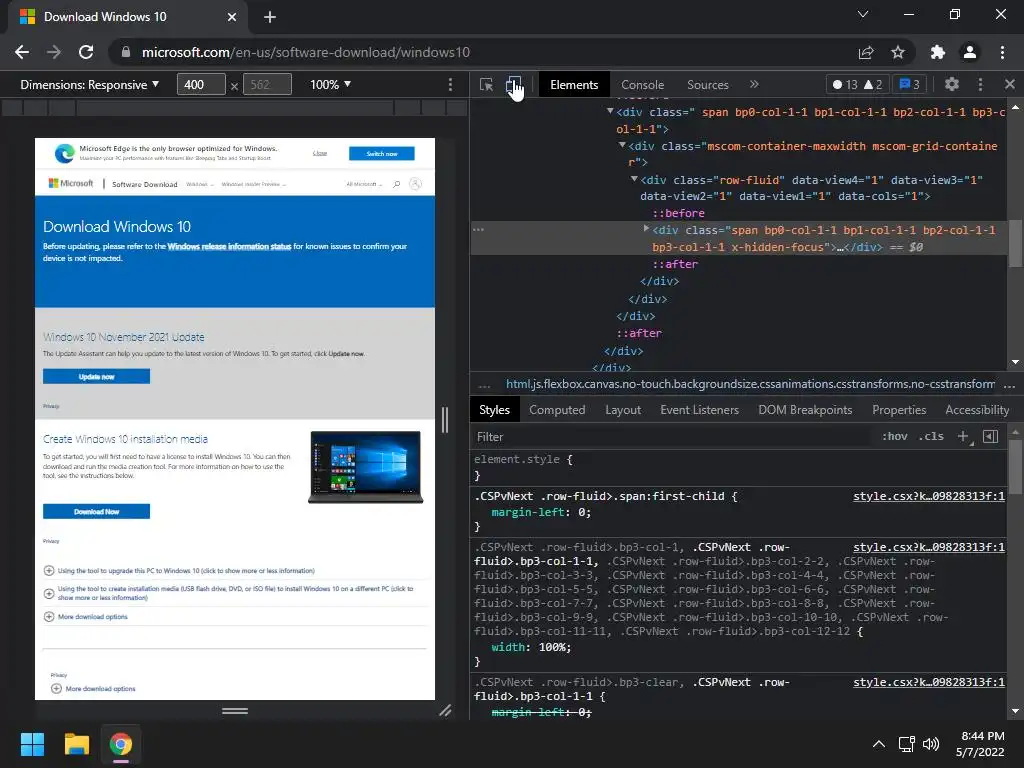Screen dimensions: 1024x768
Task: Open the DOM Breakpoints tab
Action: [x=805, y=409]
